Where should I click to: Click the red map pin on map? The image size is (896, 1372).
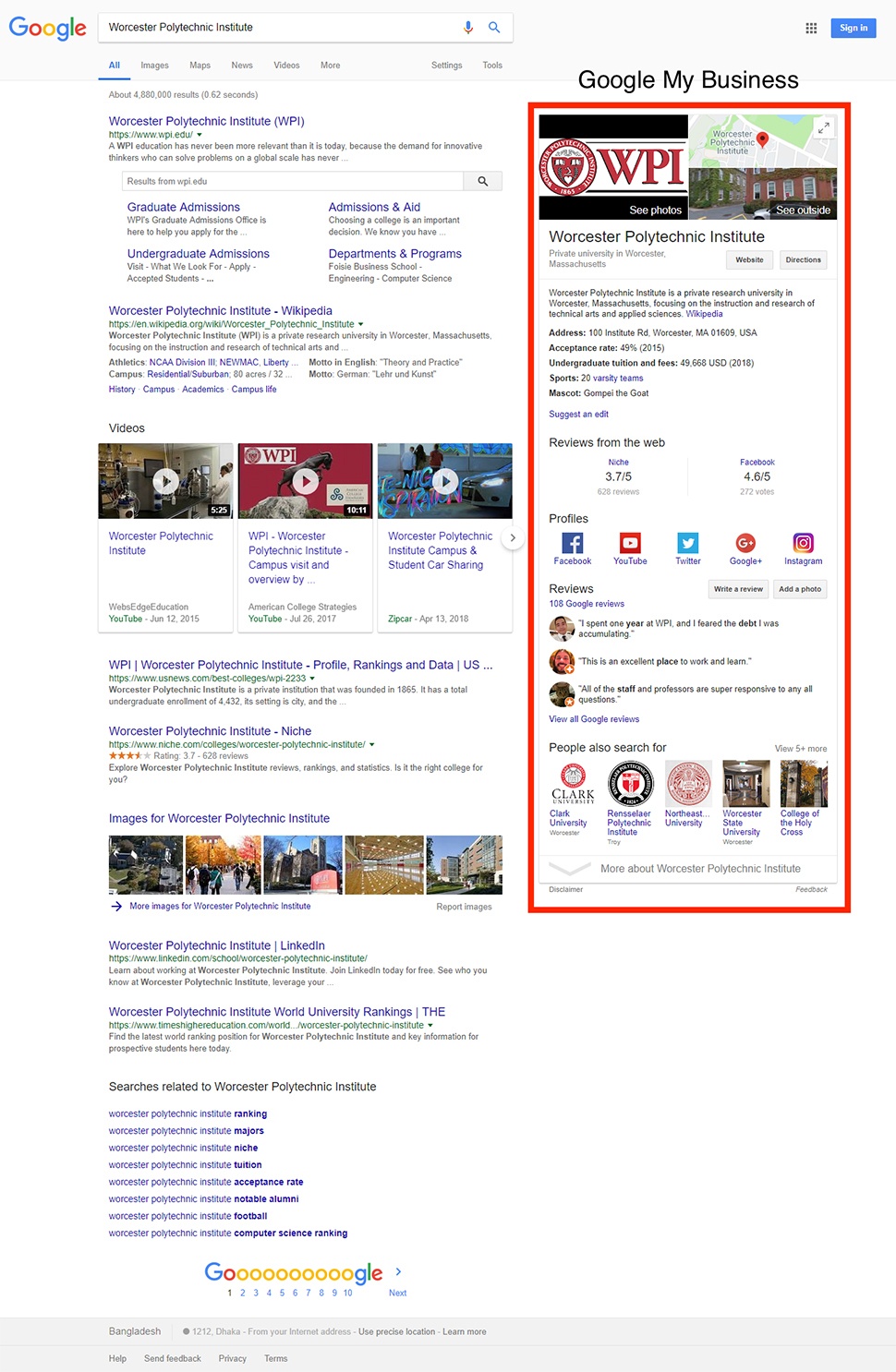pos(763,140)
